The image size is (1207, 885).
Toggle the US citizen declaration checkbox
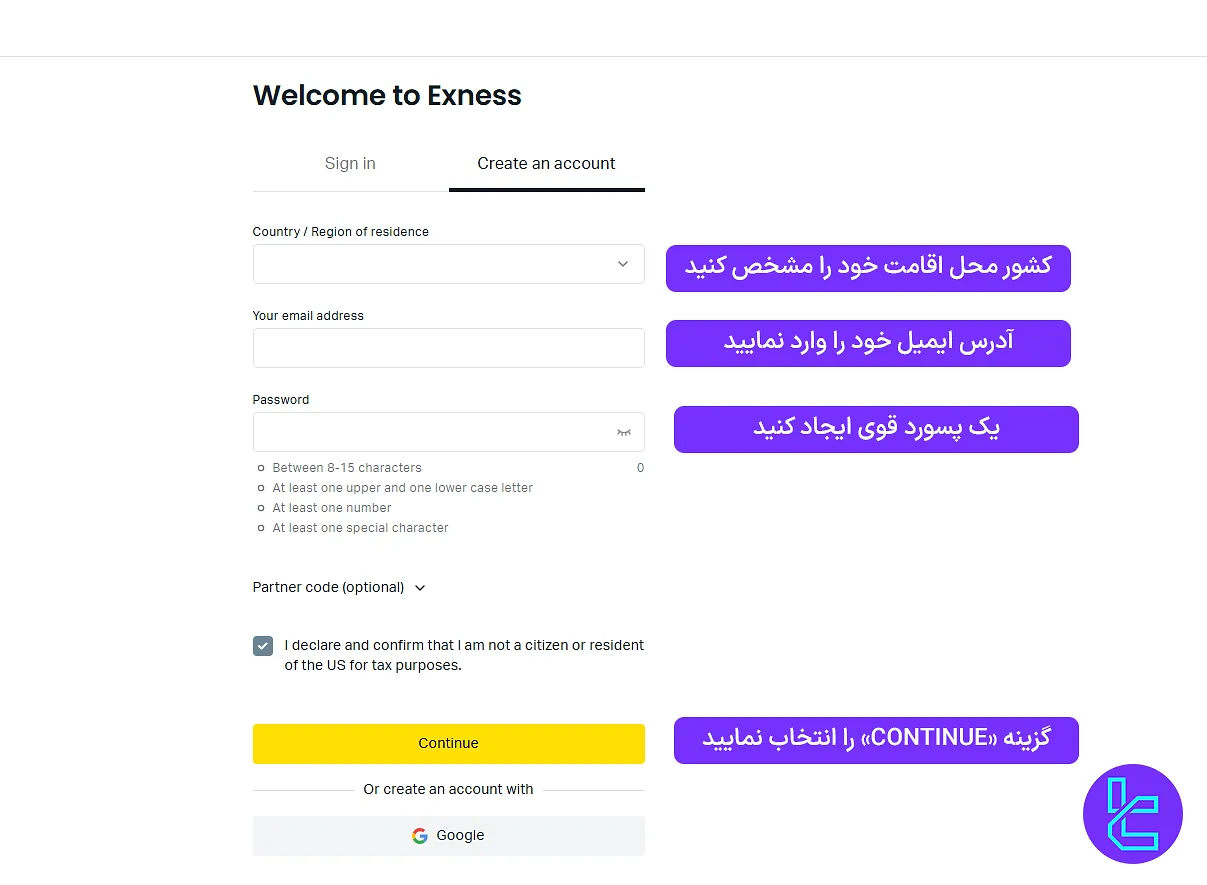coord(262,646)
